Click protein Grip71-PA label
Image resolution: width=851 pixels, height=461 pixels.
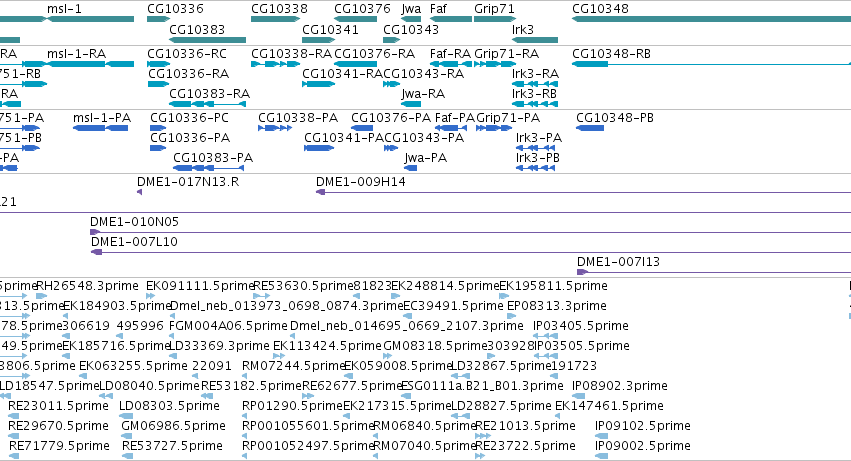508,118
